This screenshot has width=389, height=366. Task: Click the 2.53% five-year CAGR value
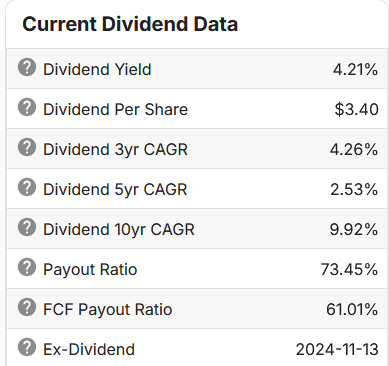(x=354, y=190)
